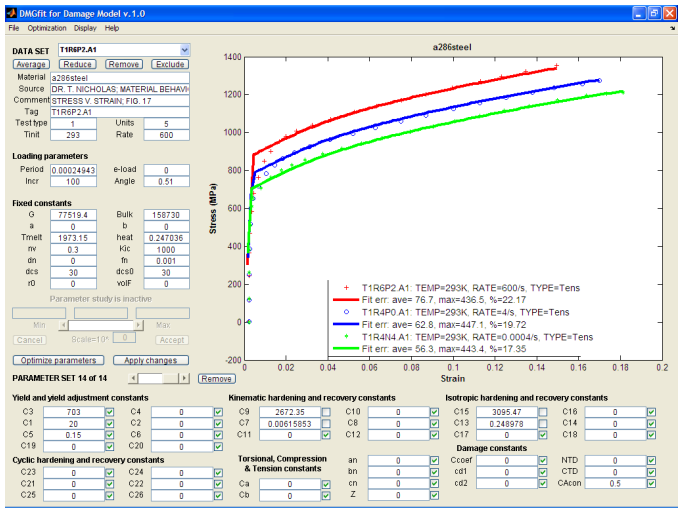The image size is (680, 511).
Task: Toggle the checkbox beside the C3 value
Action: pyautogui.click(x=110, y=411)
